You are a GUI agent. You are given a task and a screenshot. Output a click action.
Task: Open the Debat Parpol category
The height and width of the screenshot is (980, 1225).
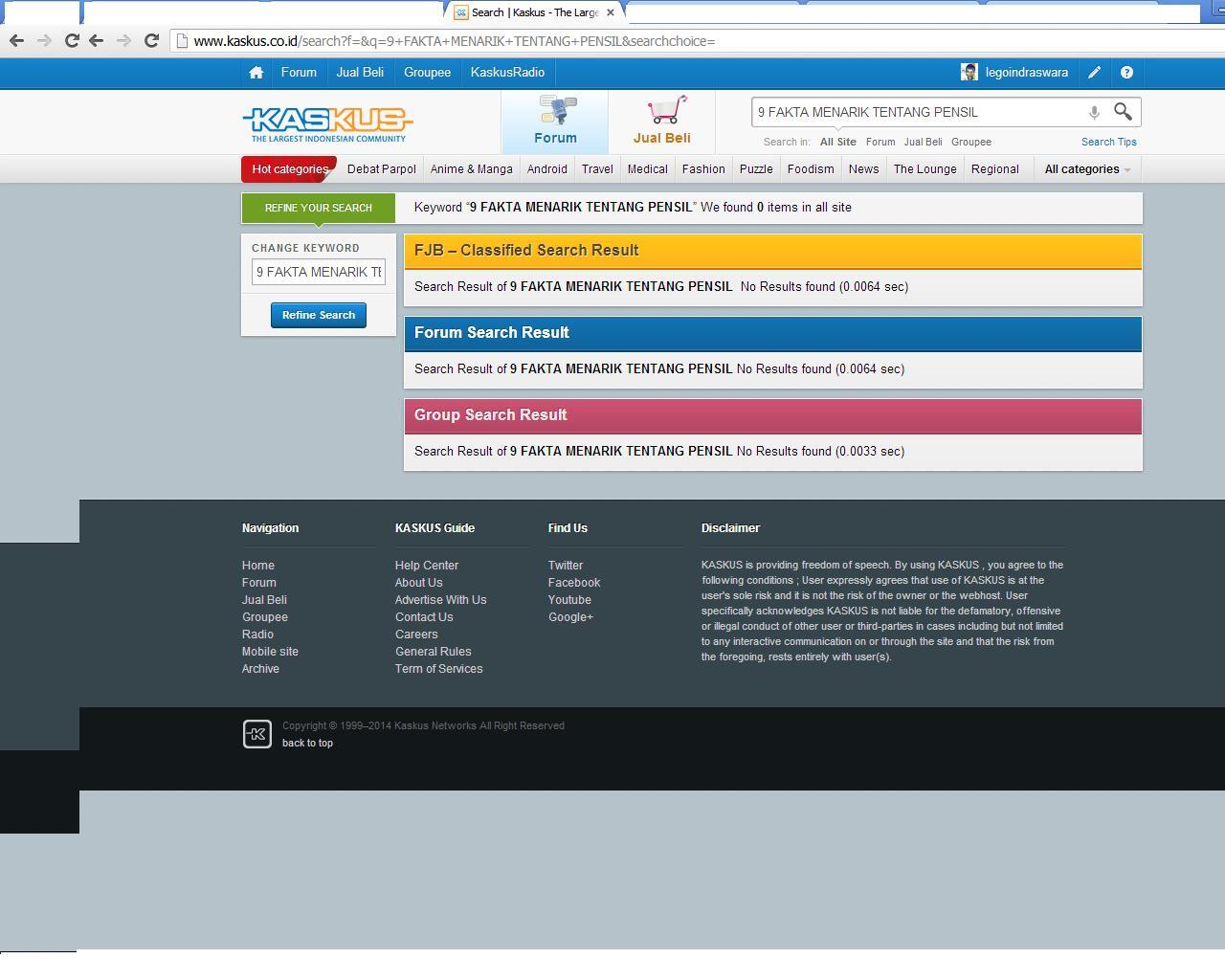click(382, 169)
